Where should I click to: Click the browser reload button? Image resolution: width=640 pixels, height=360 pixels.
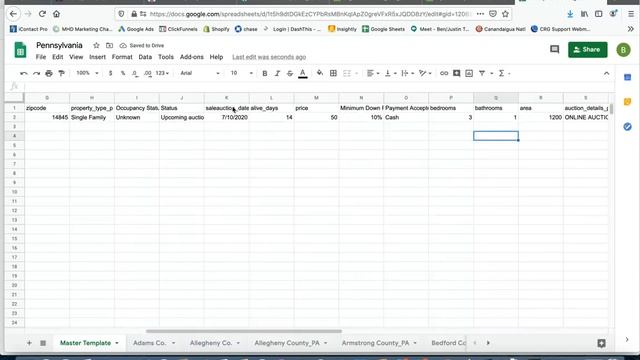coord(42,14)
